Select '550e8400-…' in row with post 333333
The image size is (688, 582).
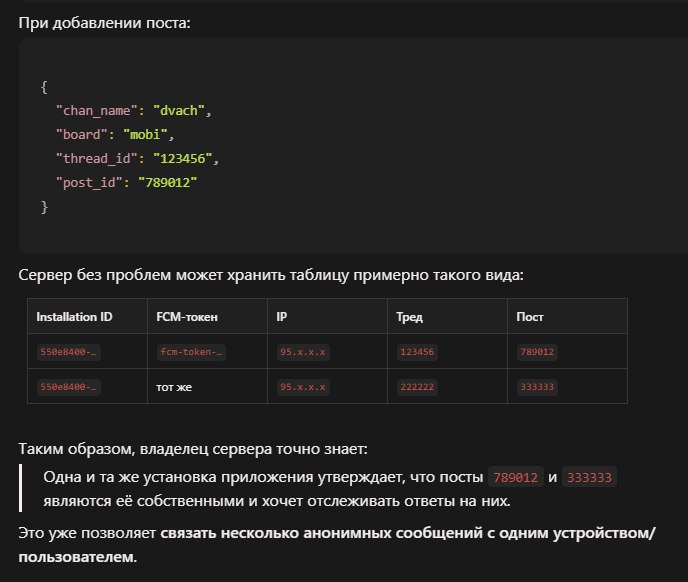pos(68,387)
